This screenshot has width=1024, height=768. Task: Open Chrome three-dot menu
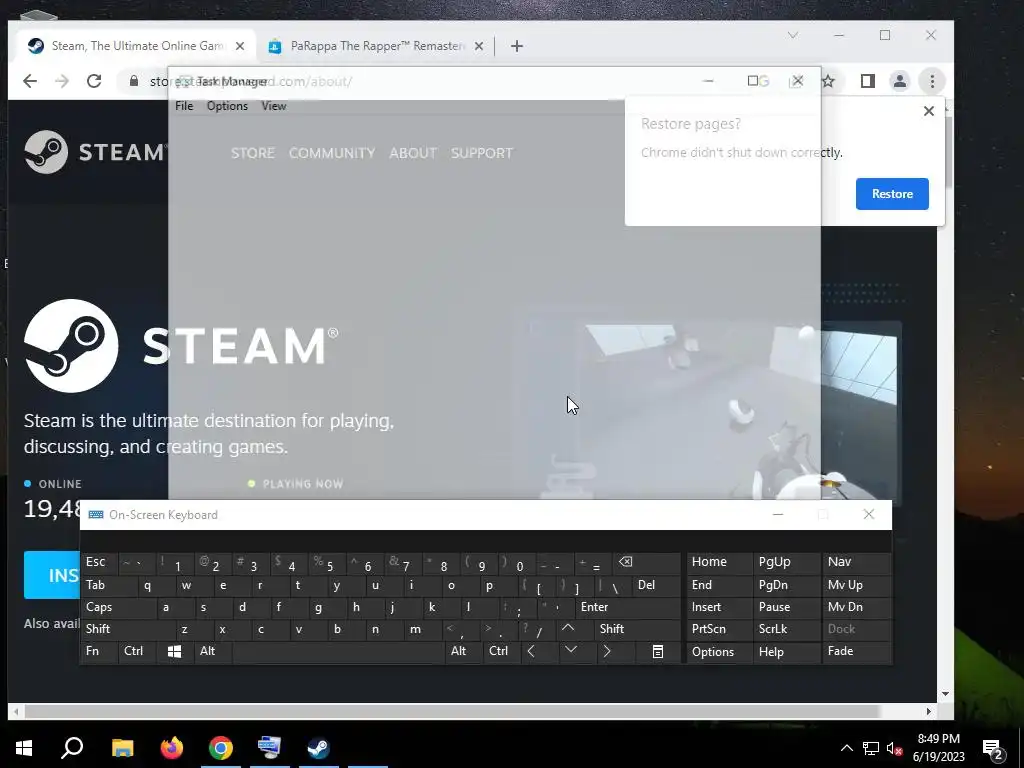tap(932, 81)
